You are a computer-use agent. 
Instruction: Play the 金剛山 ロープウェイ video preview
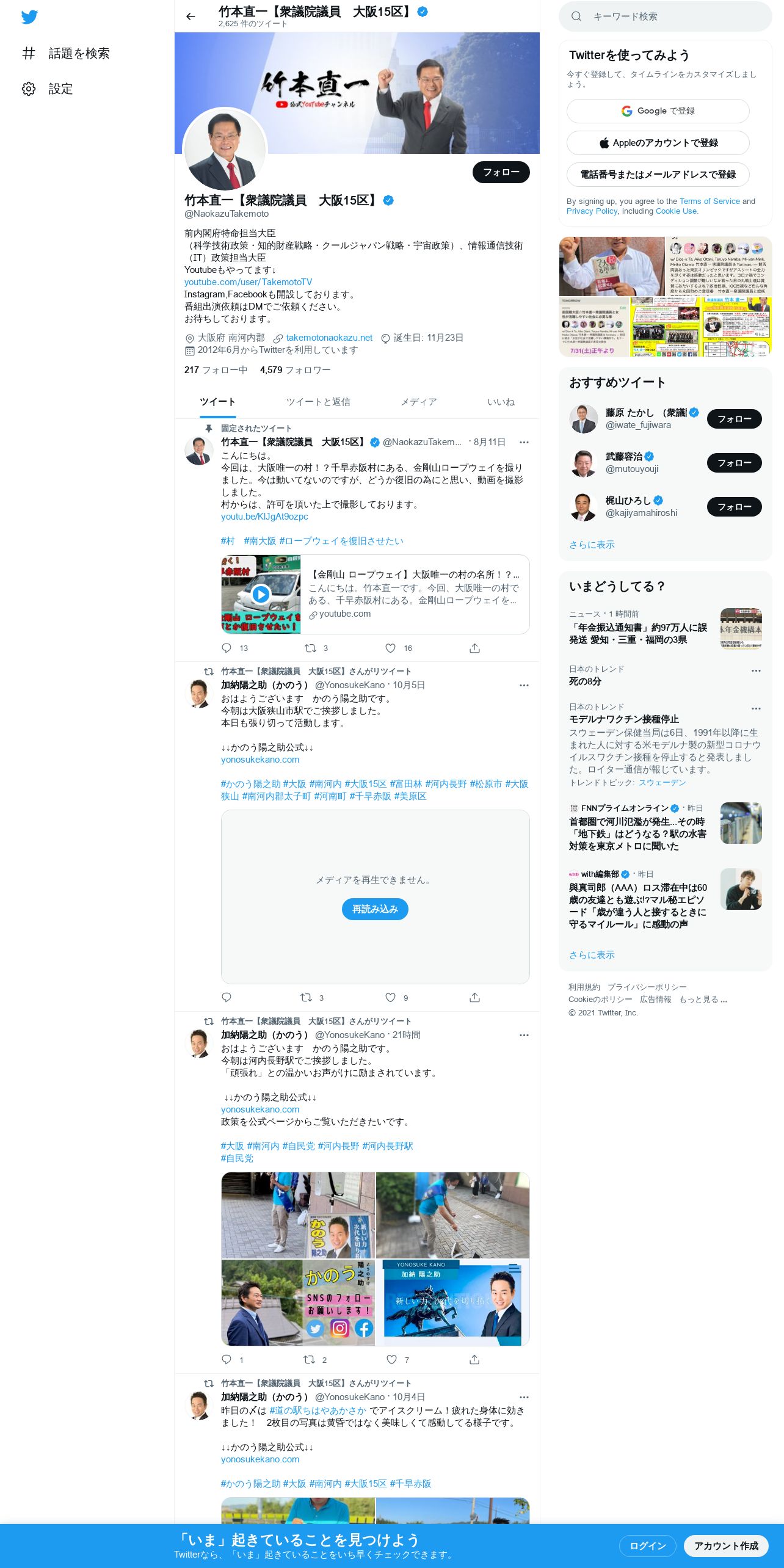point(261,594)
